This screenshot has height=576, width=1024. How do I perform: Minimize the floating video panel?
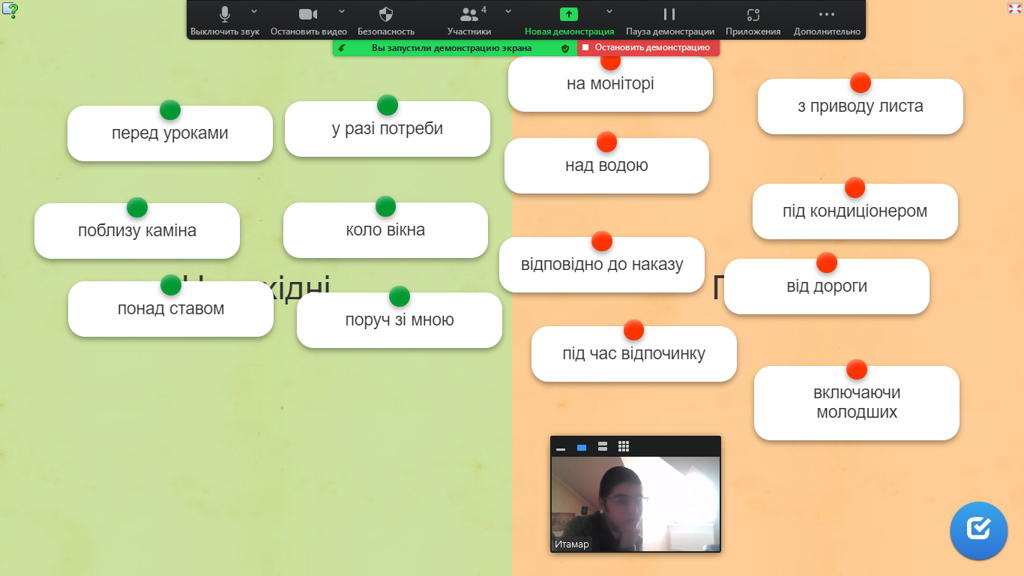coord(561,448)
